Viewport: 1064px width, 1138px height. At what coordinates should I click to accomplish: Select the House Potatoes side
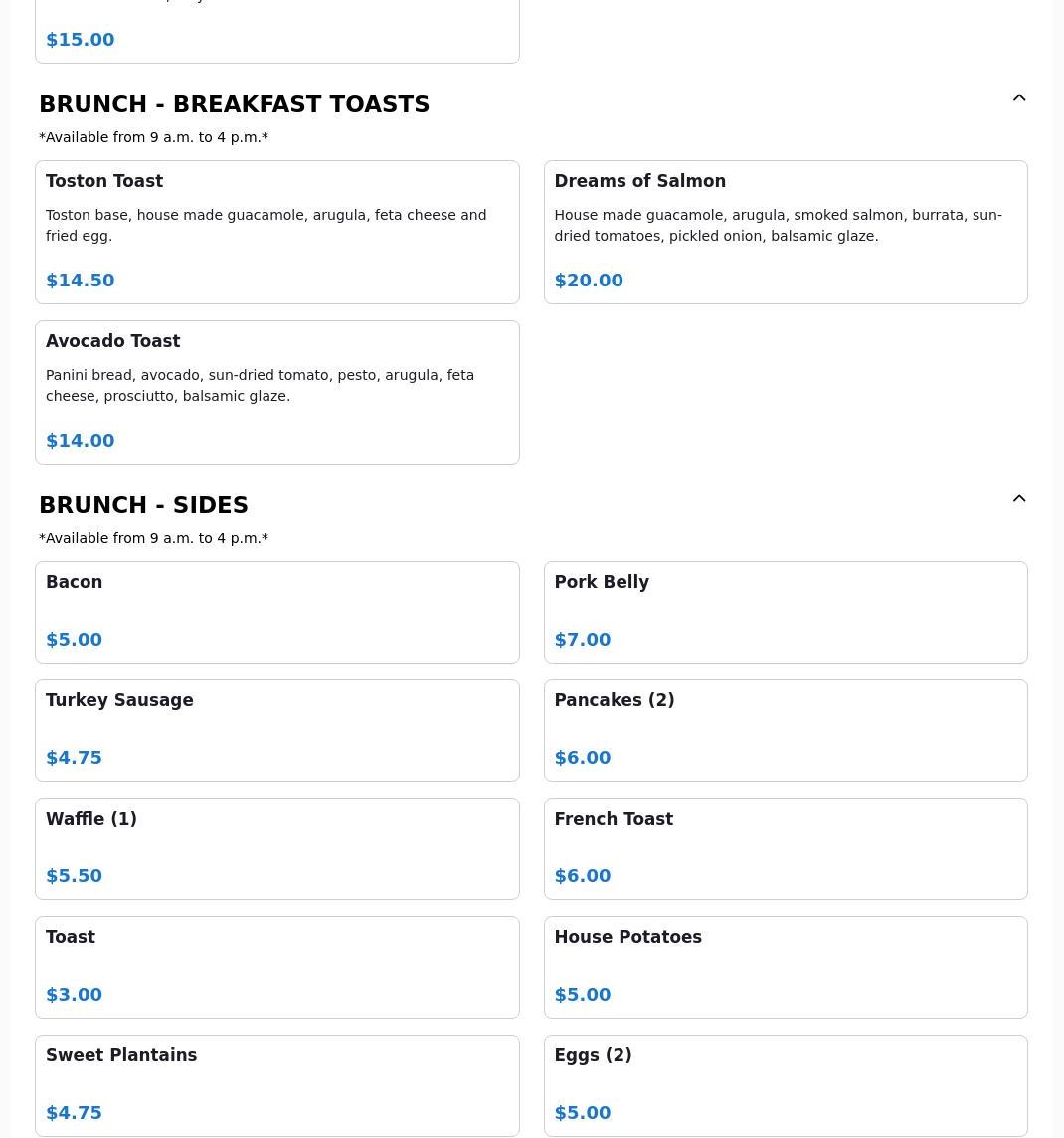click(785, 967)
